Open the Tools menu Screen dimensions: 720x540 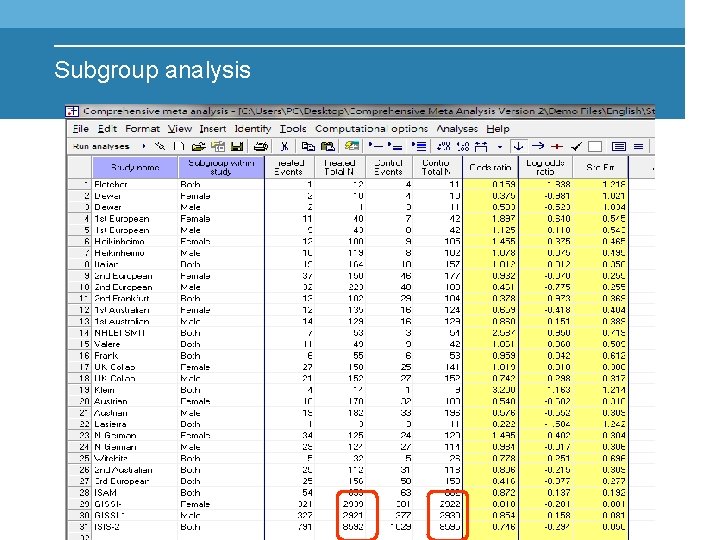[293, 129]
